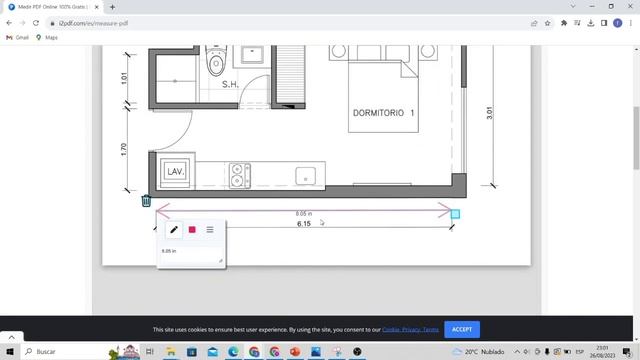
Task: Click the ACCEPT cookie button
Action: tap(462, 329)
